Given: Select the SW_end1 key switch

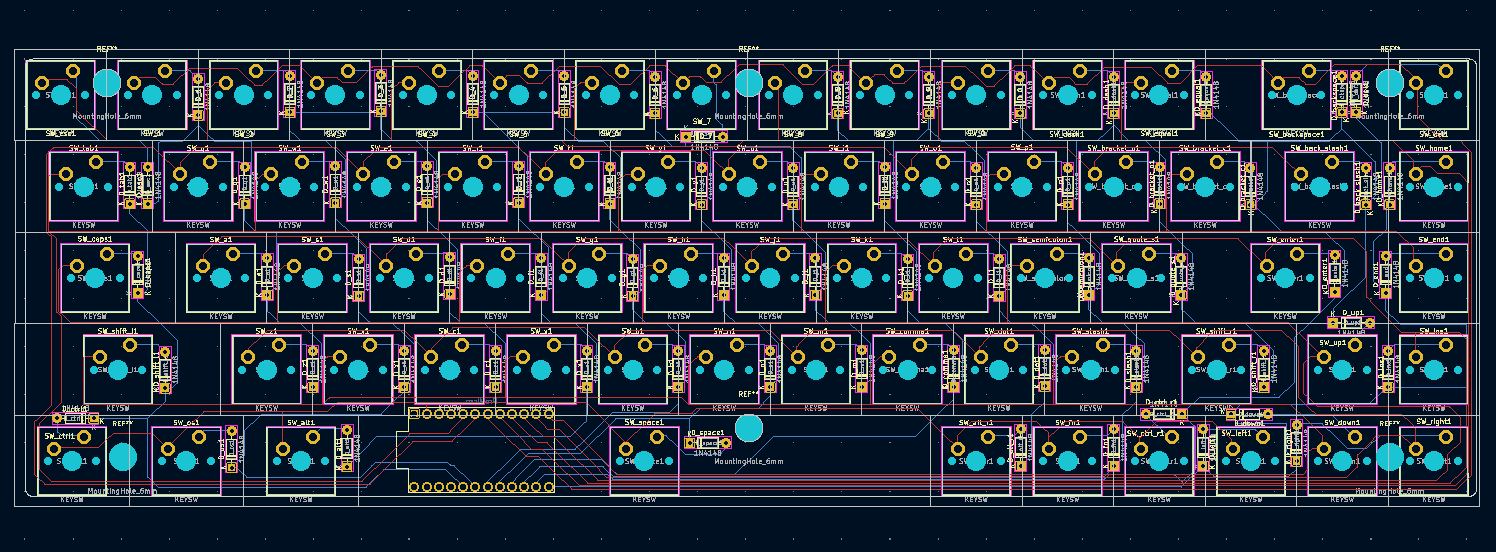Looking at the screenshot, I should (x=1433, y=278).
